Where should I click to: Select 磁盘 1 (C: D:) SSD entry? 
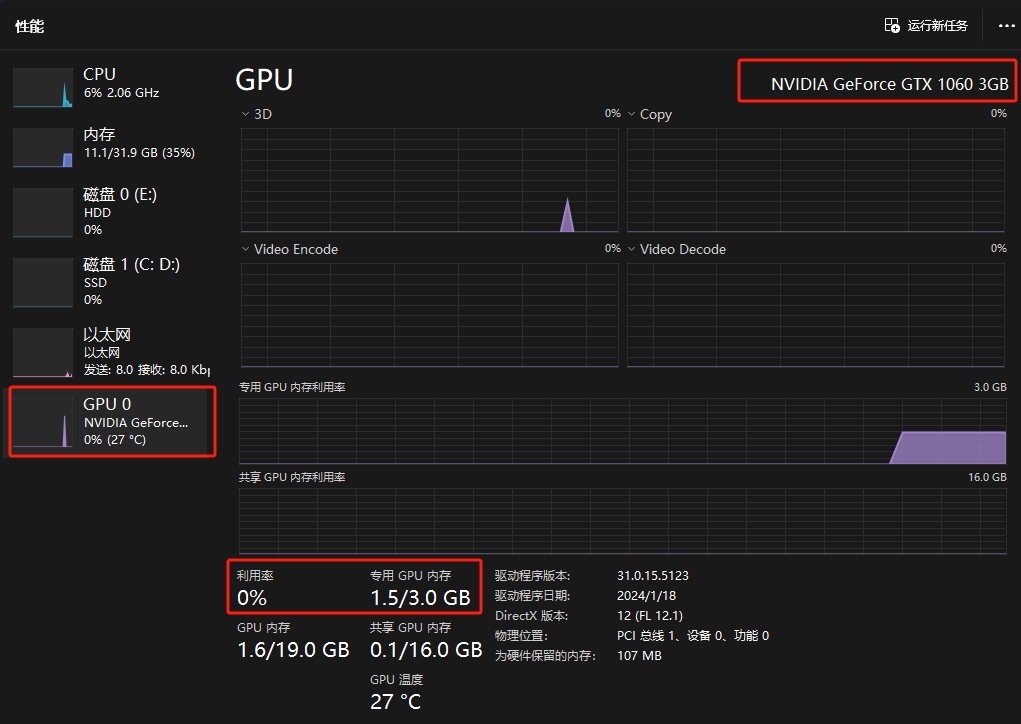(111, 282)
